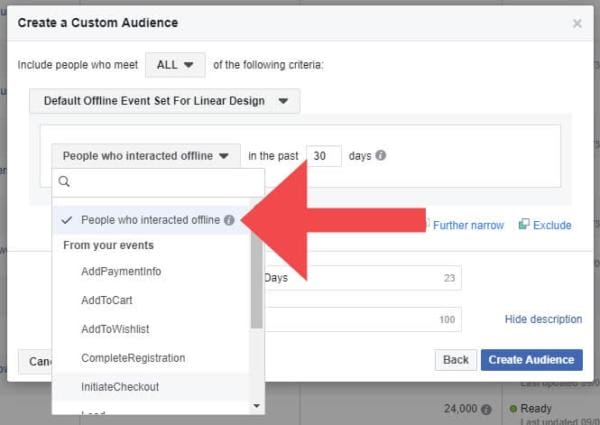Click the Exclude icon
600x425 pixels.
point(524,224)
